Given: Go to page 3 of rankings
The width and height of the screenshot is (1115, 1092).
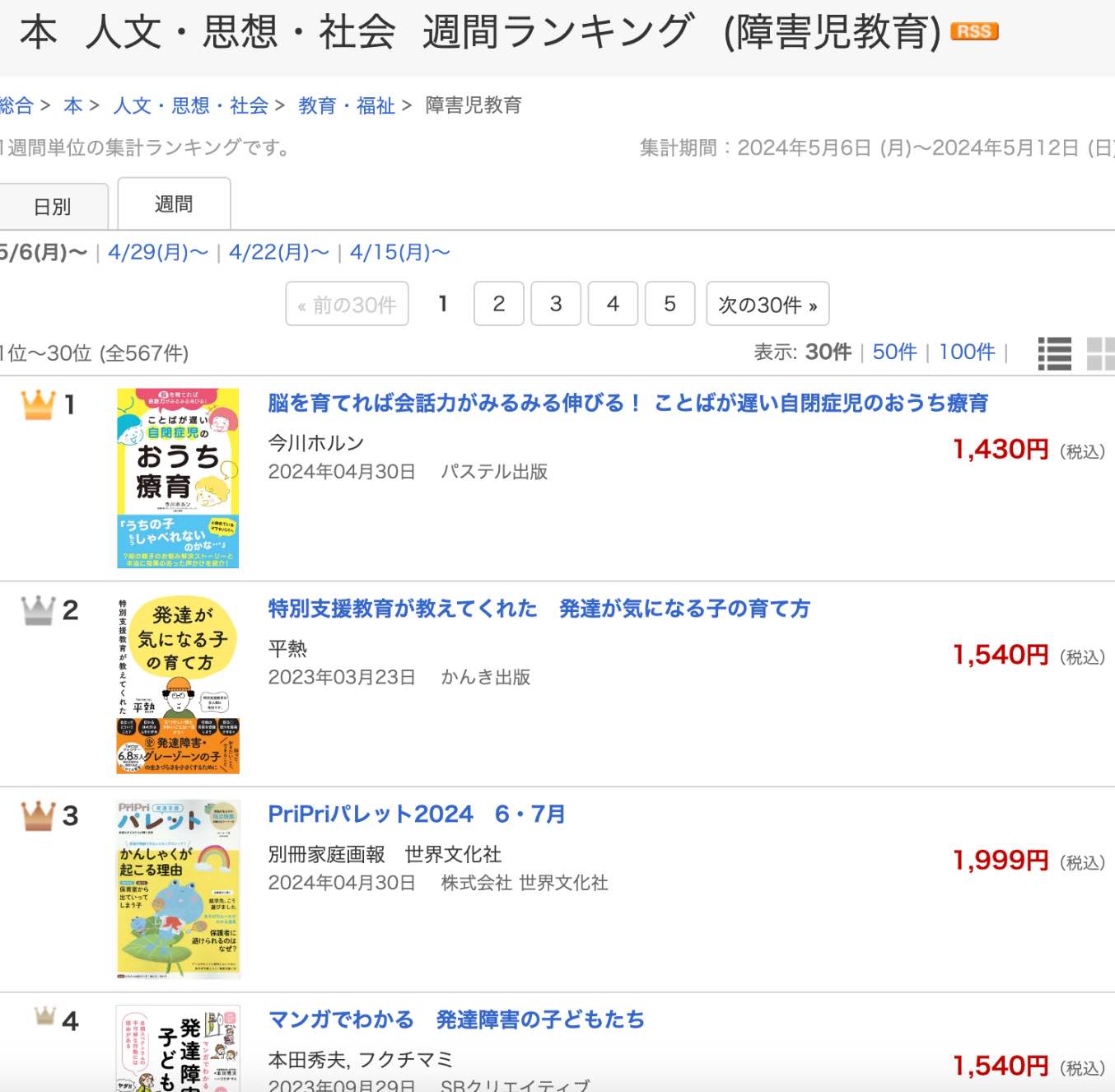Looking at the screenshot, I should [x=556, y=304].
